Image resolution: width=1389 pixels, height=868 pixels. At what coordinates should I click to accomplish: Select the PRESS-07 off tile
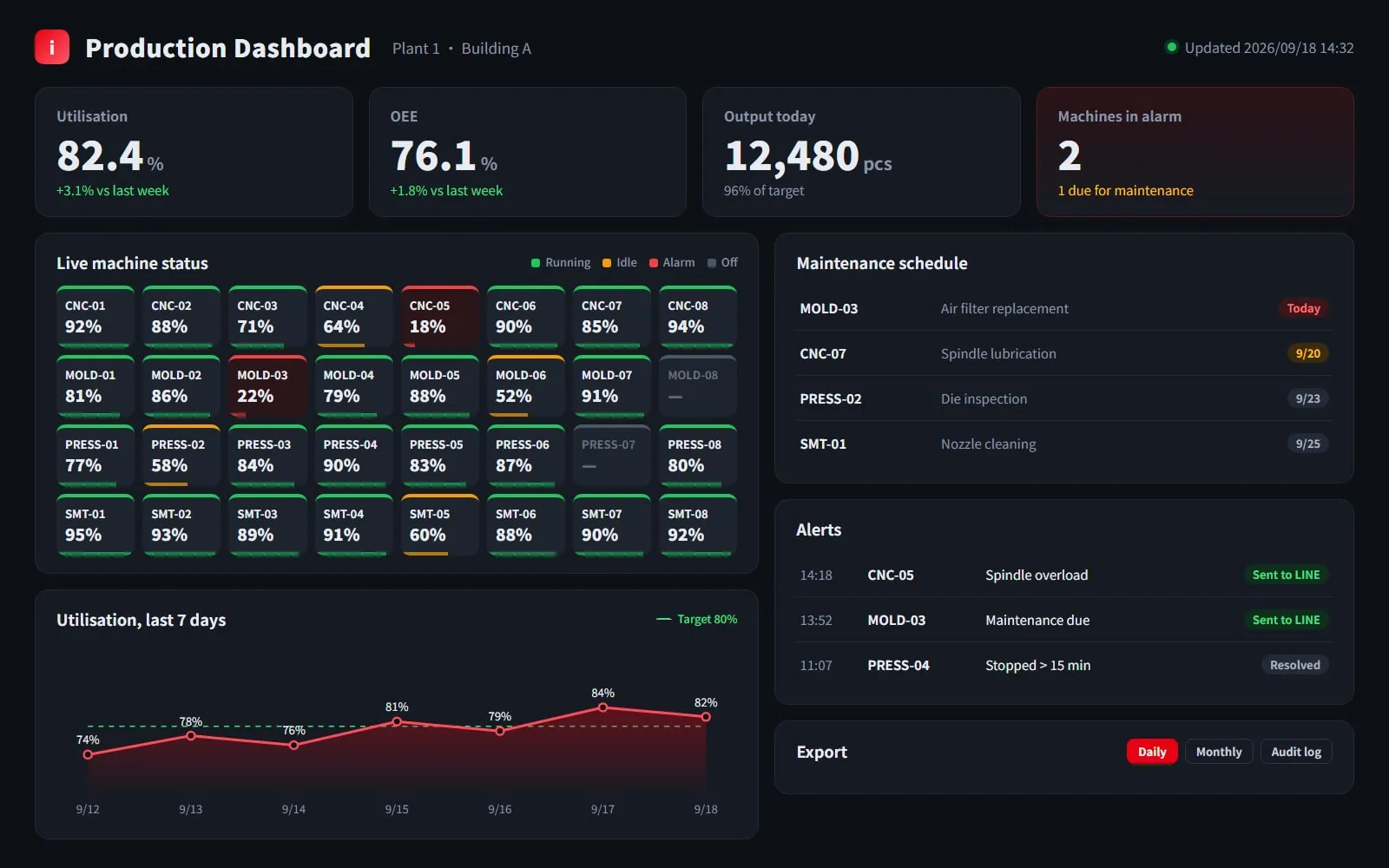tap(612, 456)
